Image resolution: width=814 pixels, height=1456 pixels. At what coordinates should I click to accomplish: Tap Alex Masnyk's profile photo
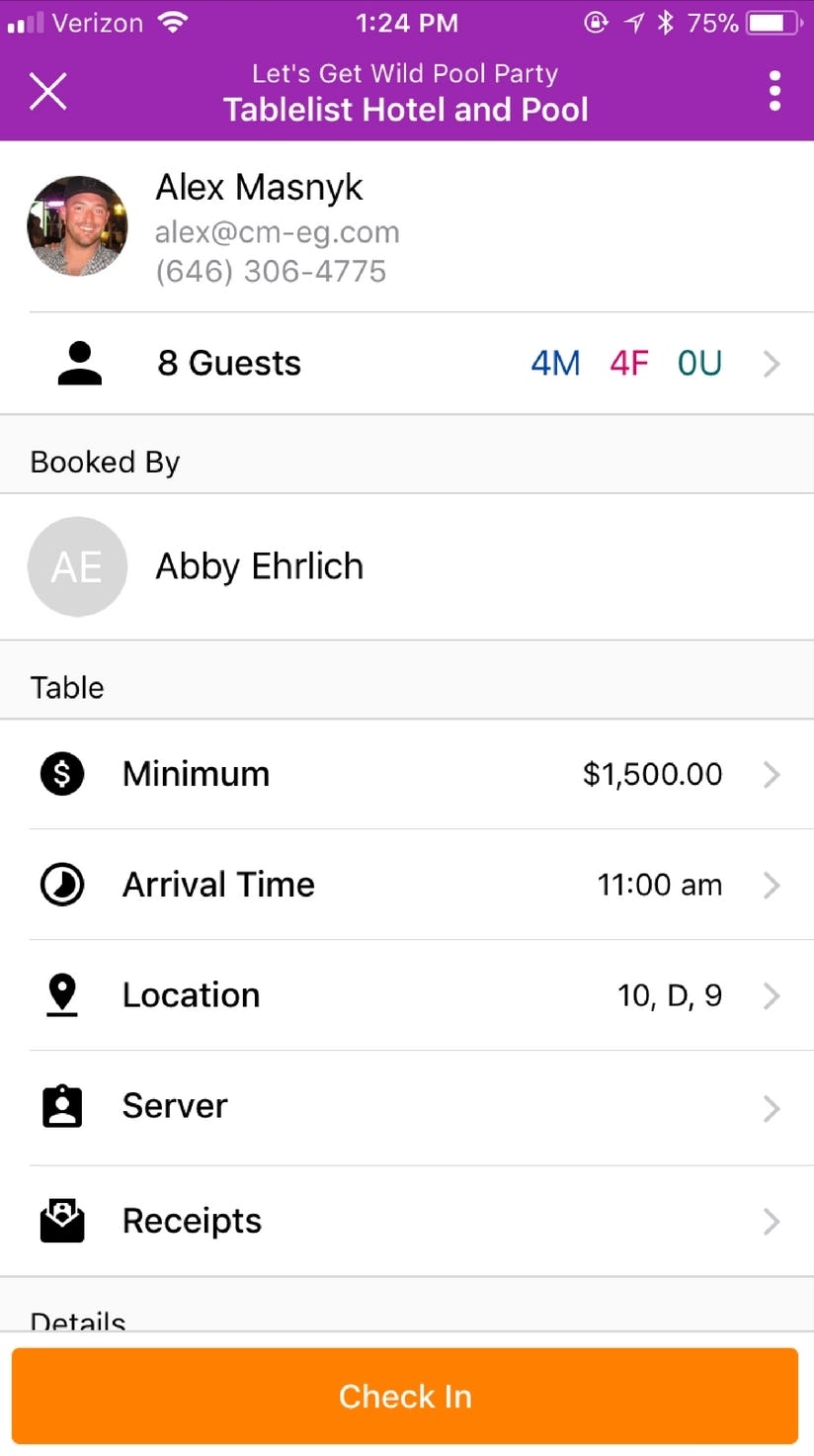[x=77, y=225]
